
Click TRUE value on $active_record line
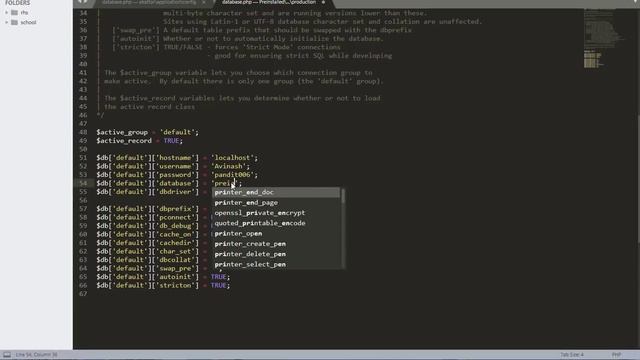(x=171, y=141)
